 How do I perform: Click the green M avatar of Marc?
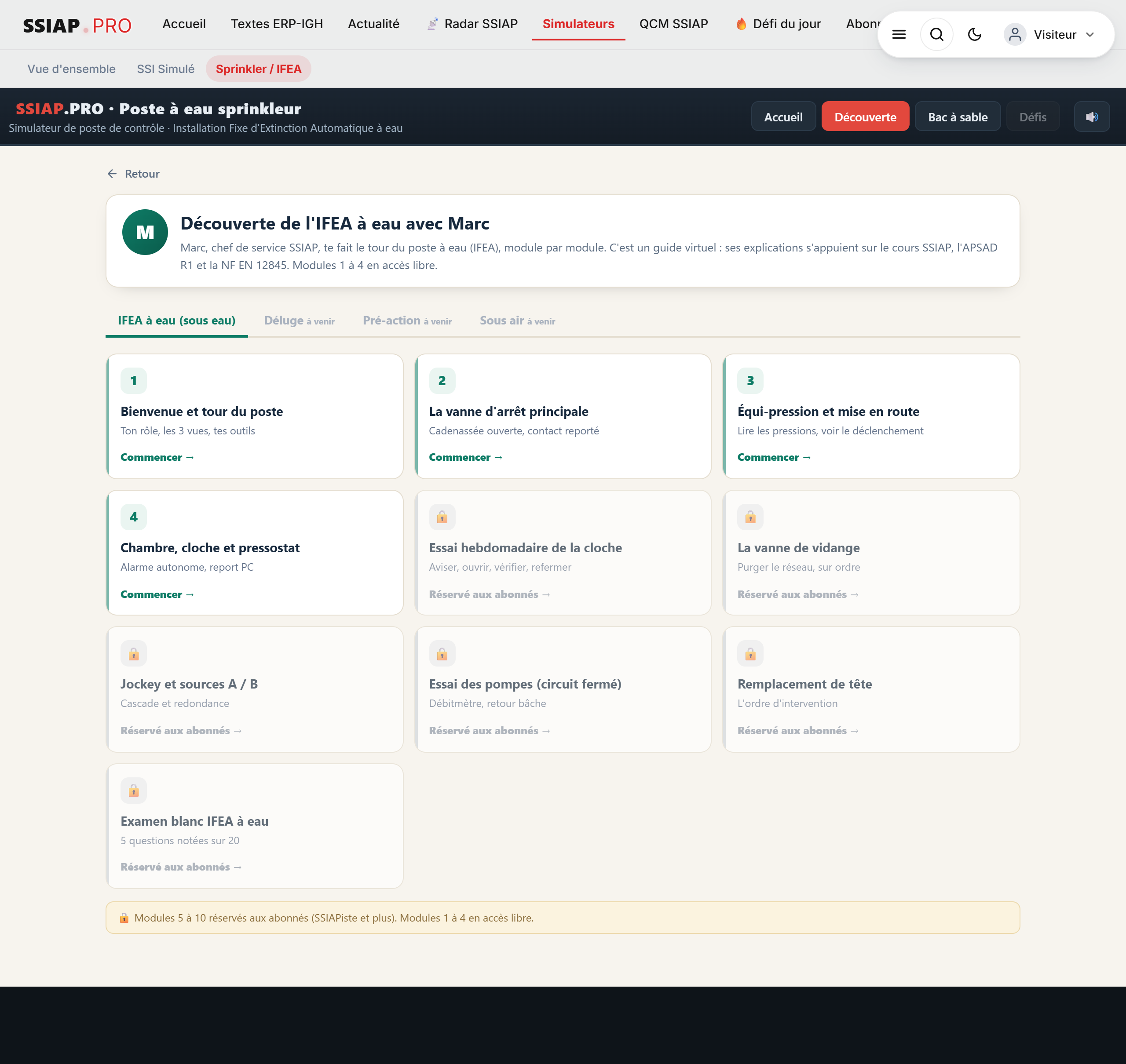coord(145,232)
